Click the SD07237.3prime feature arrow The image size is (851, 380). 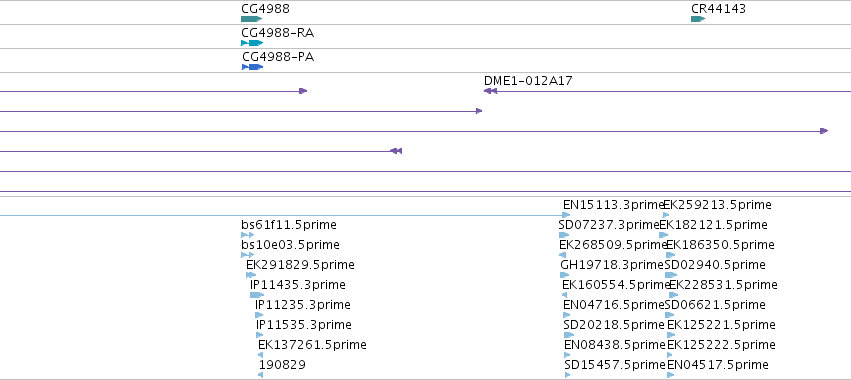click(x=564, y=235)
